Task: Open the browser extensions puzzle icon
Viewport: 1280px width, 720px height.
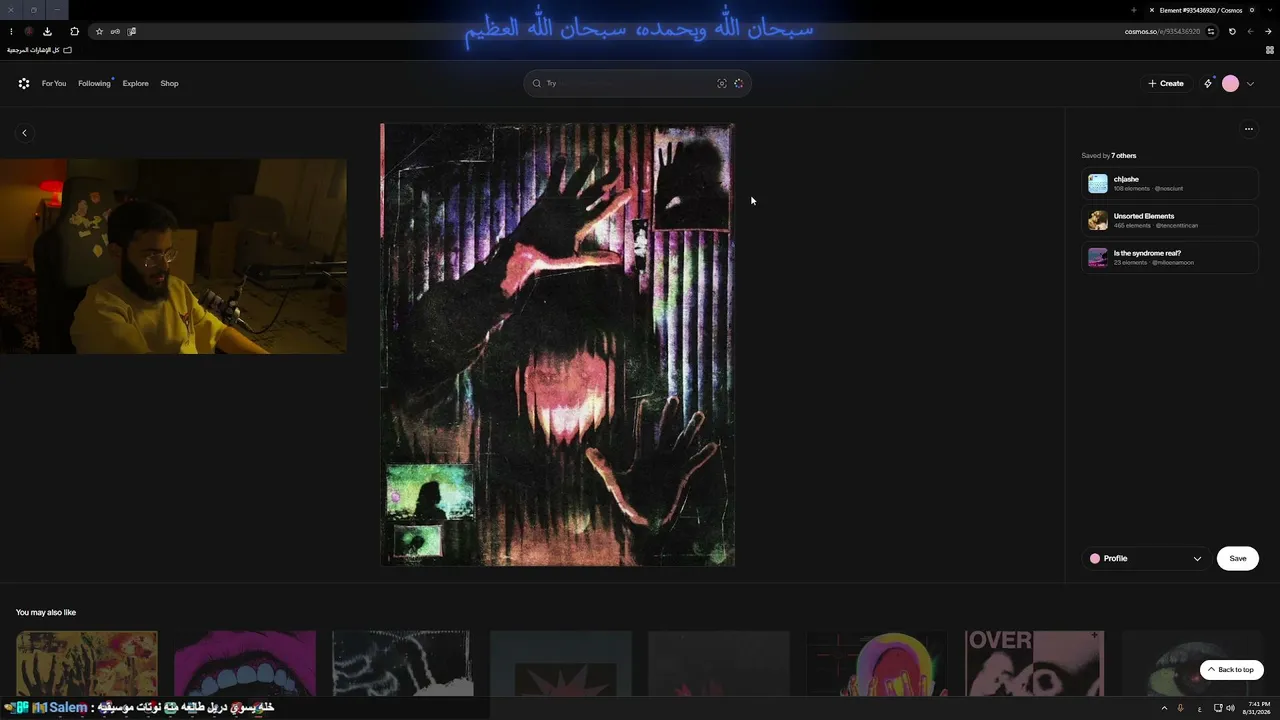Action: coord(74,31)
